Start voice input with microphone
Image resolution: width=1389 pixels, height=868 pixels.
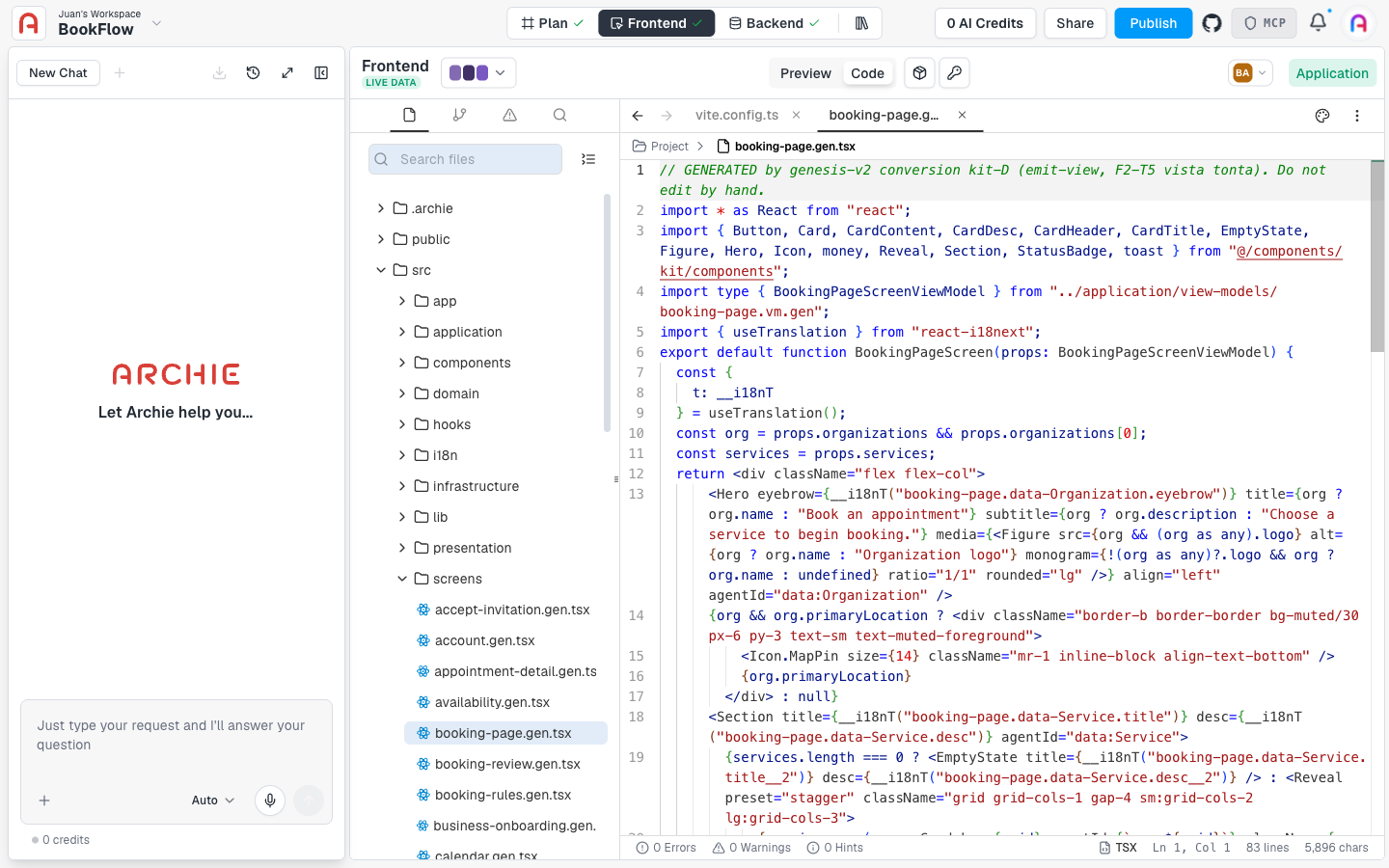[x=270, y=800]
